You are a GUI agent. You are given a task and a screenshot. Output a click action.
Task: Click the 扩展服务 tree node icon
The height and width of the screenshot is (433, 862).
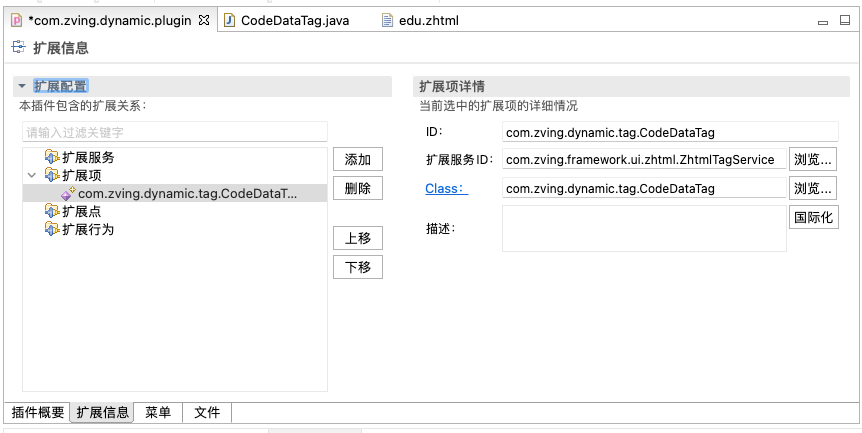[x=52, y=157]
